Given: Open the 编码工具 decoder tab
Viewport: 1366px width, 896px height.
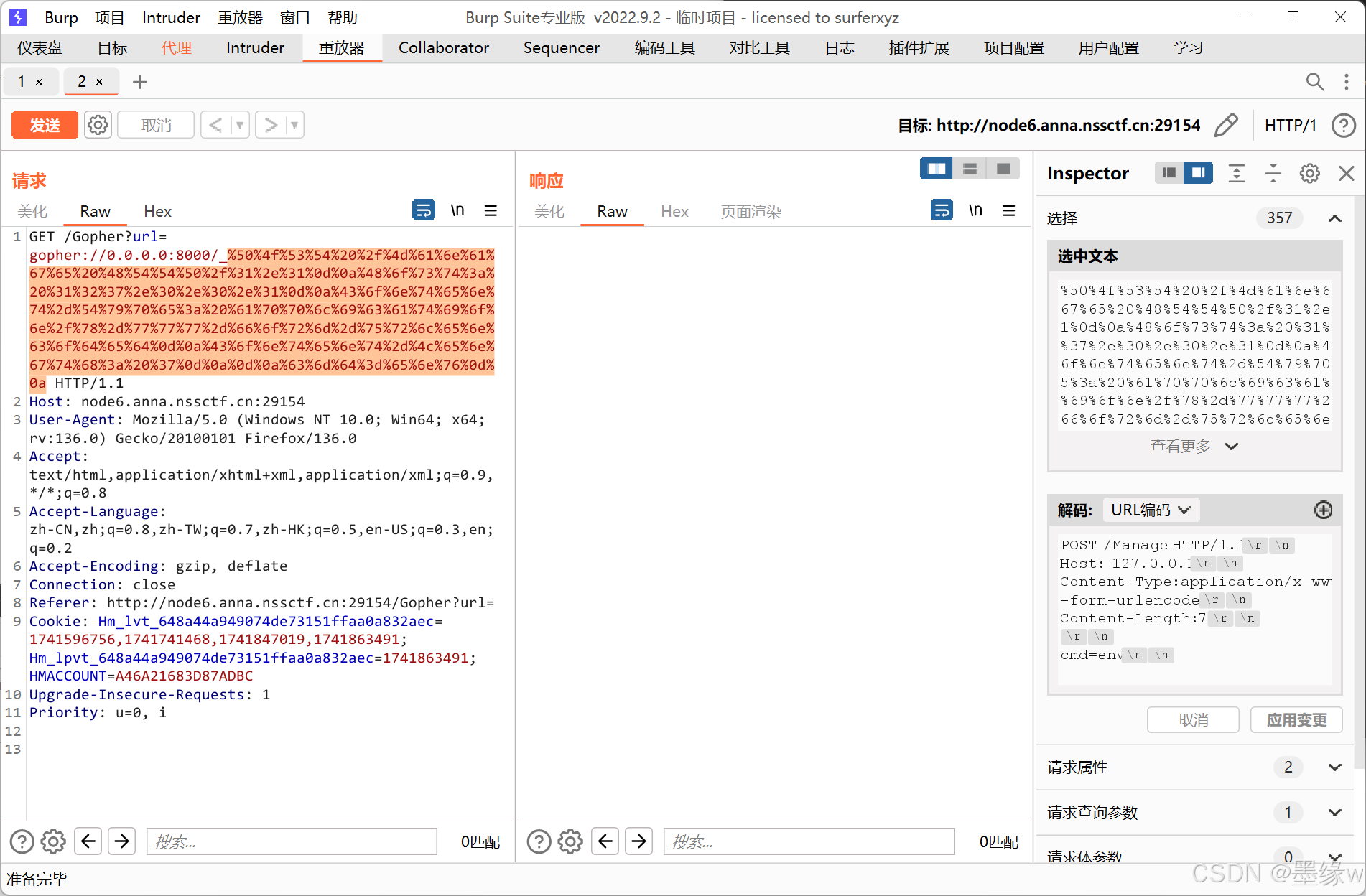Looking at the screenshot, I should click(x=665, y=48).
